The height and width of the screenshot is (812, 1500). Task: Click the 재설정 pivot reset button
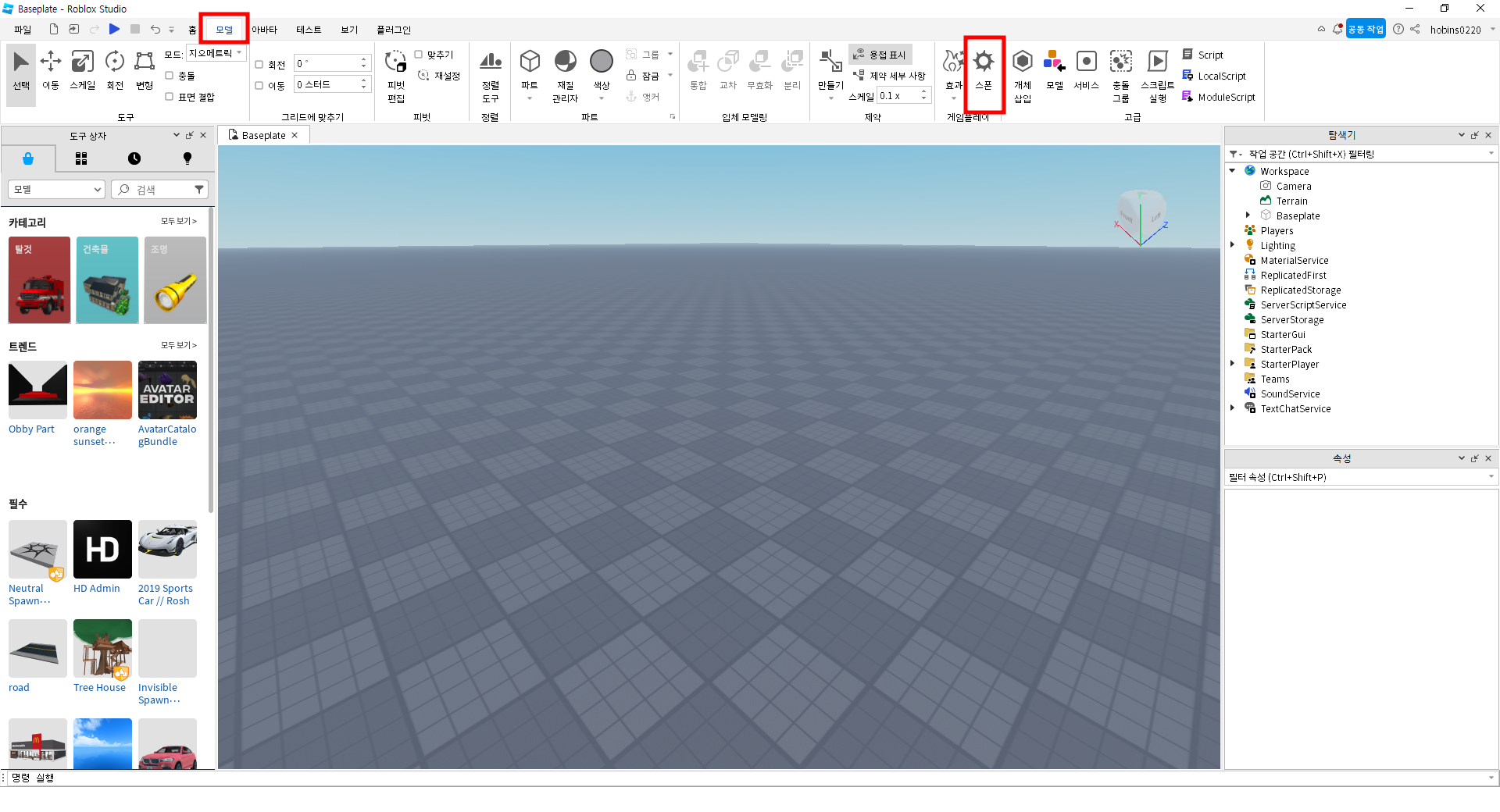point(439,76)
